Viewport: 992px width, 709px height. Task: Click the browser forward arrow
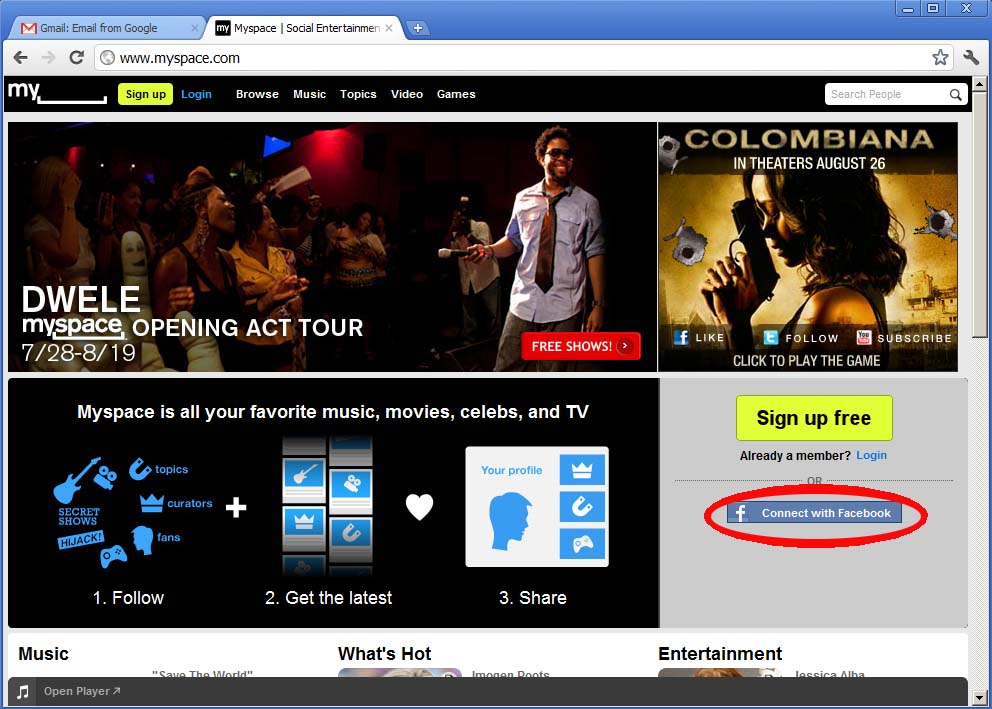click(x=48, y=58)
